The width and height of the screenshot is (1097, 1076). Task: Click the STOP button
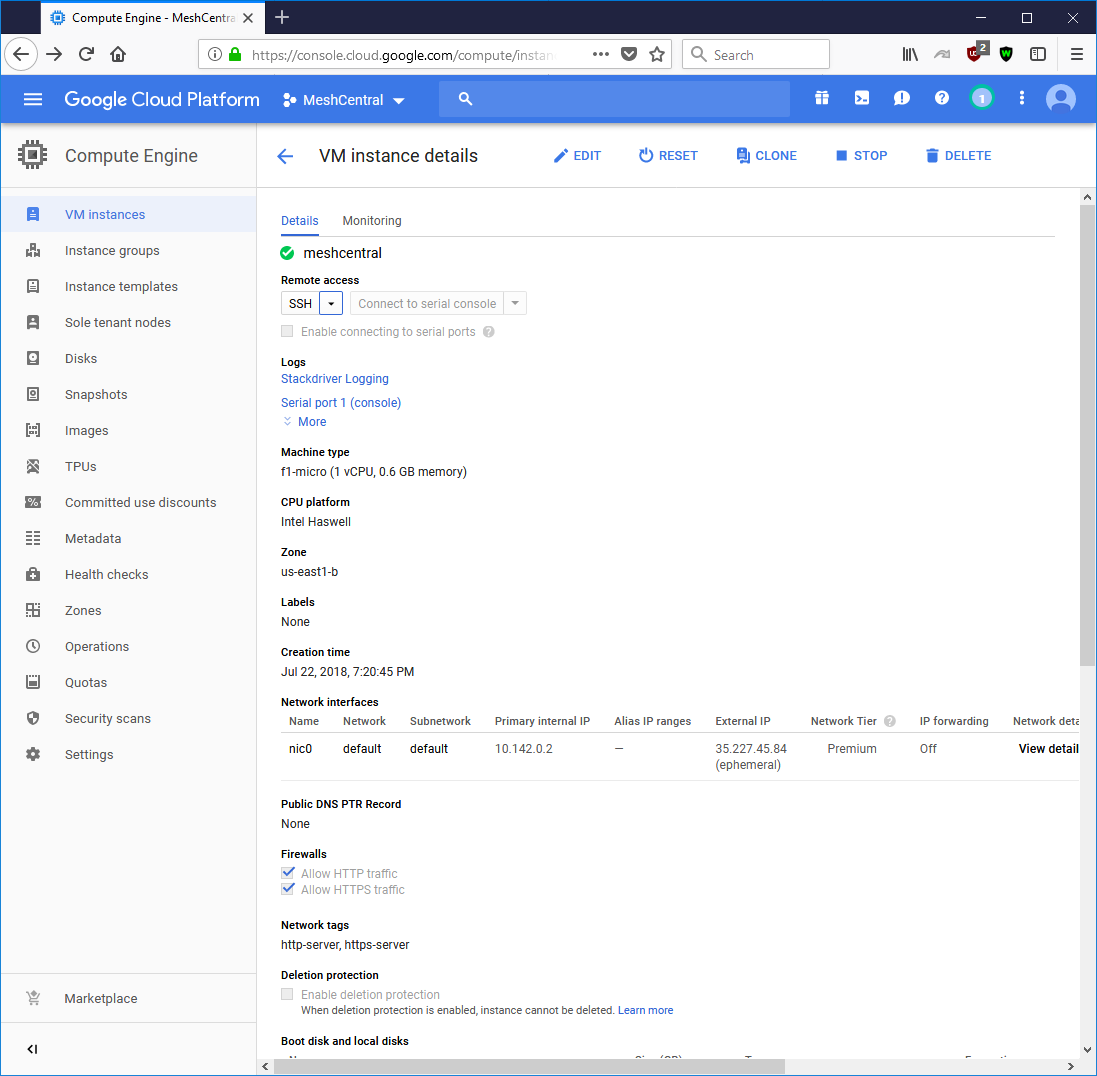click(x=862, y=156)
